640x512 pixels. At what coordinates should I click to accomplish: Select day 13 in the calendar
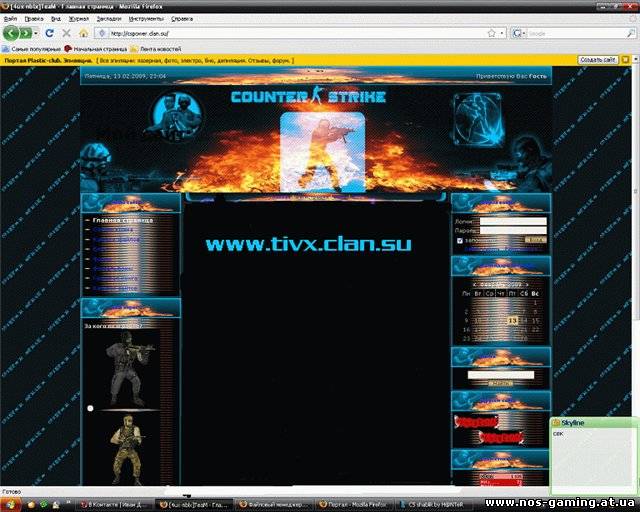pos(513,321)
